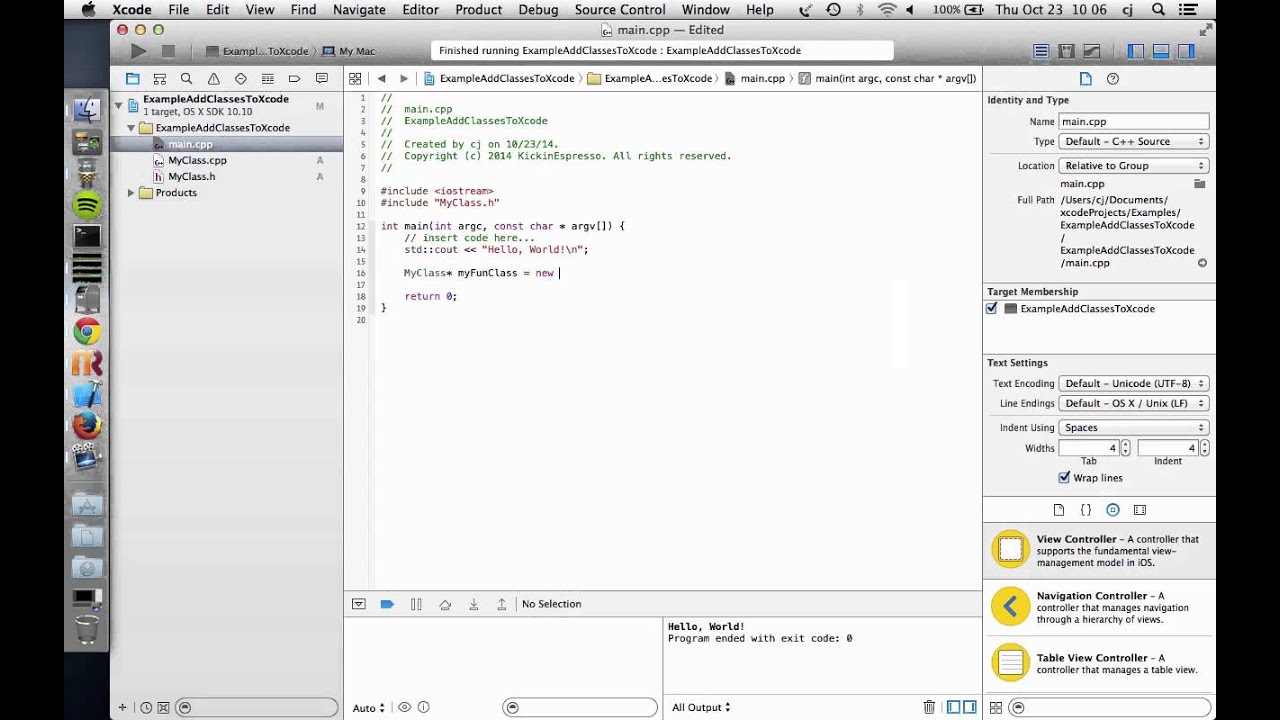
Task: Open the All Output console dropdown
Action: click(x=701, y=707)
